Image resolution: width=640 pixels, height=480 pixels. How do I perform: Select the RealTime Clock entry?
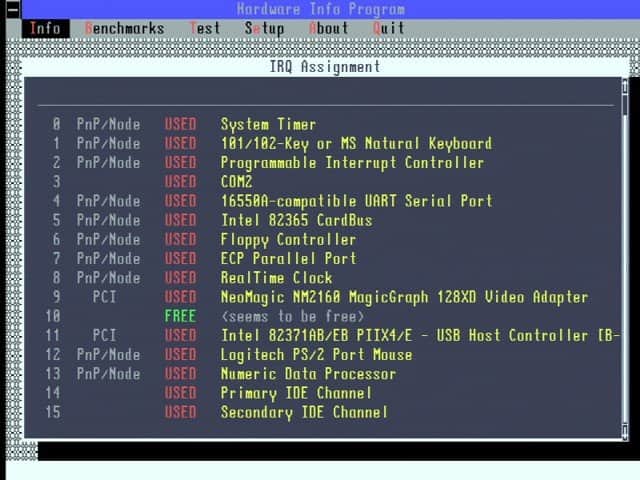coord(276,278)
